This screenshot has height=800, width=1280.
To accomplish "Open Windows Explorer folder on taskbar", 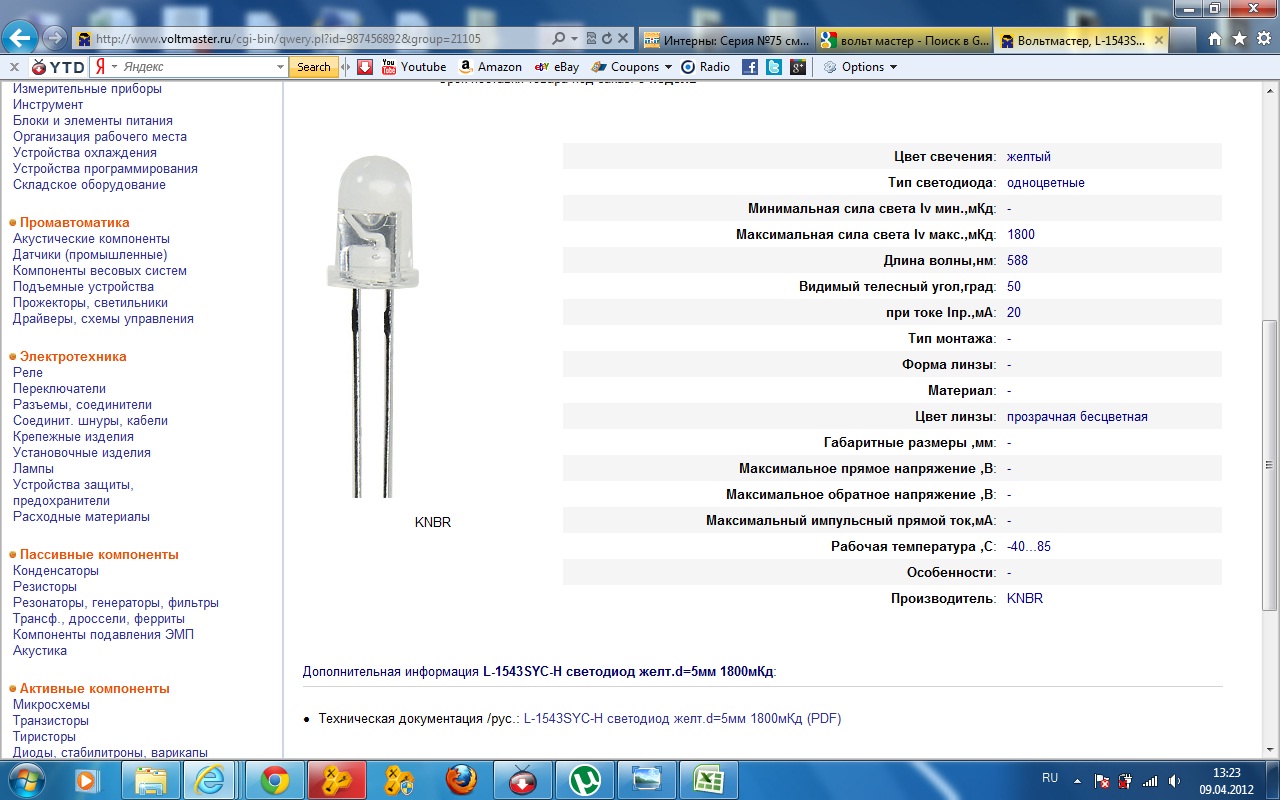I will click(x=150, y=779).
